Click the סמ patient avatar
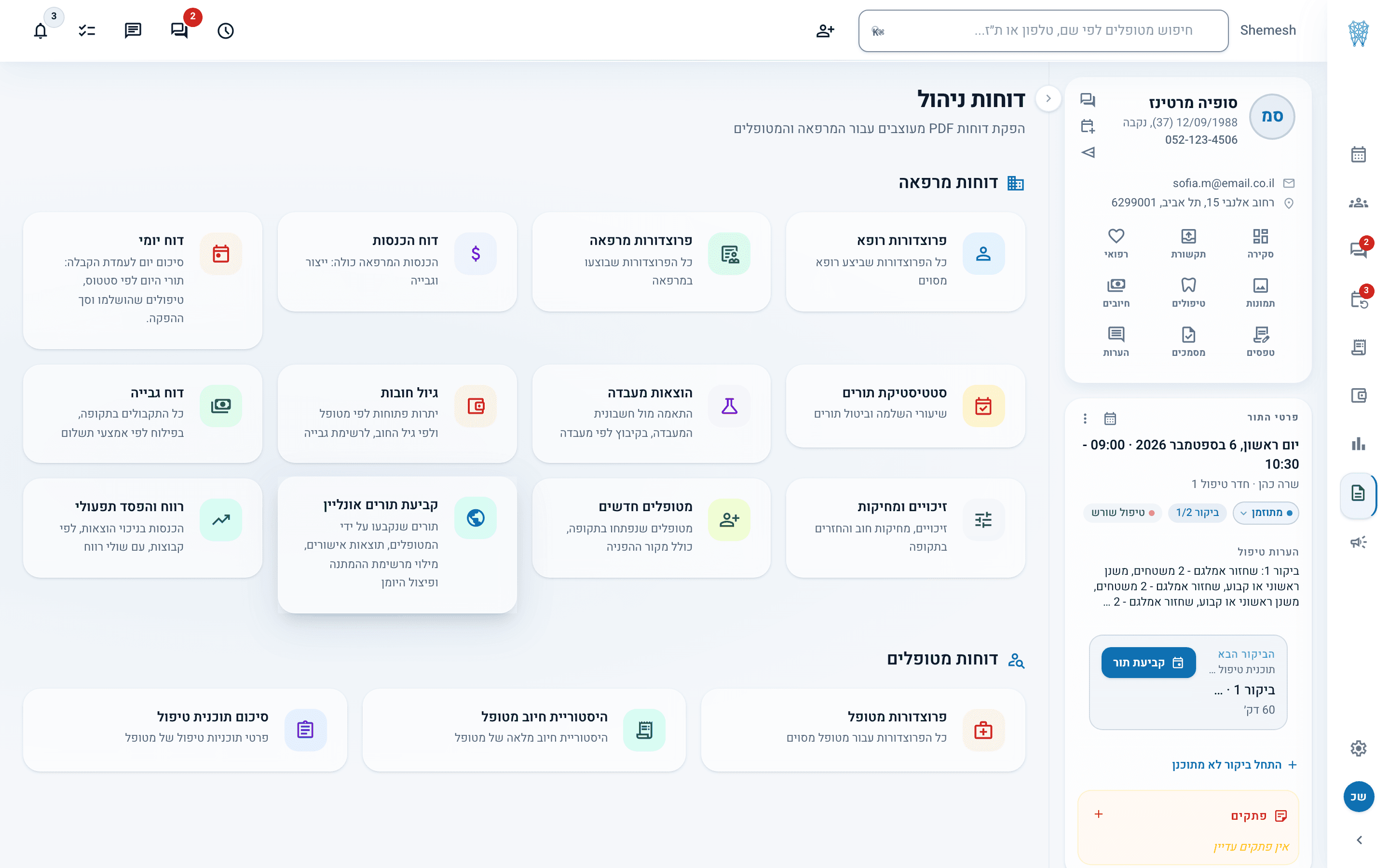 click(x=1272, y=117)
